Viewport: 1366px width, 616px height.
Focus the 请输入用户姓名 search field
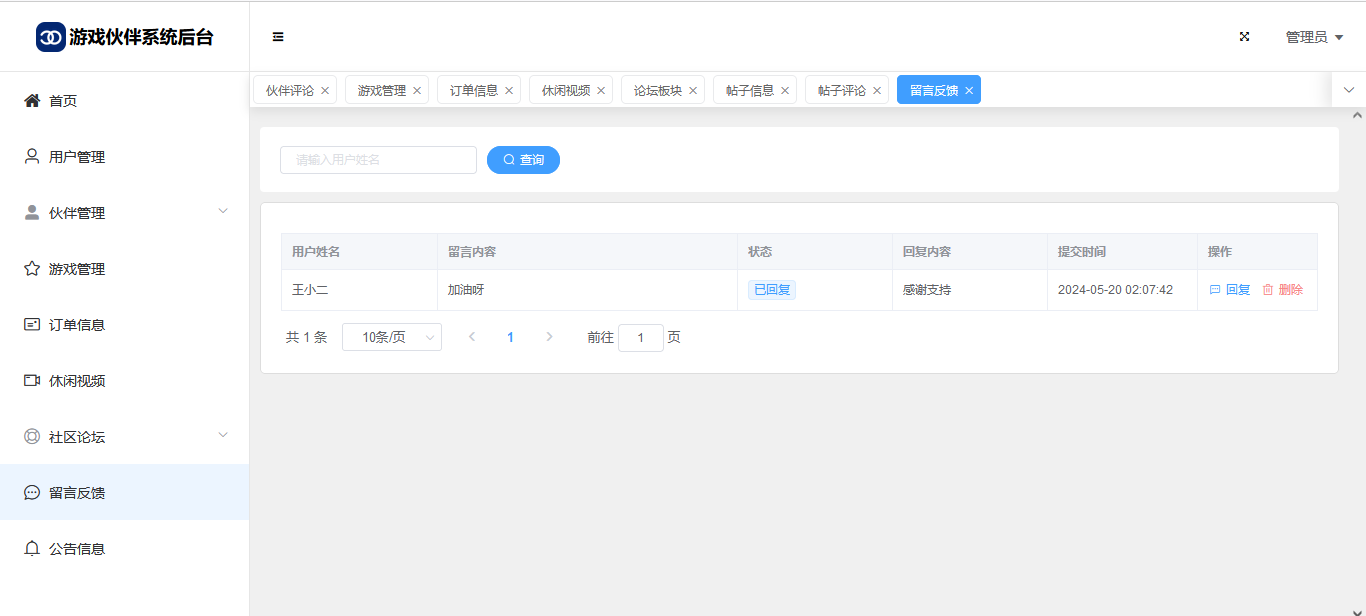[378, 160]
